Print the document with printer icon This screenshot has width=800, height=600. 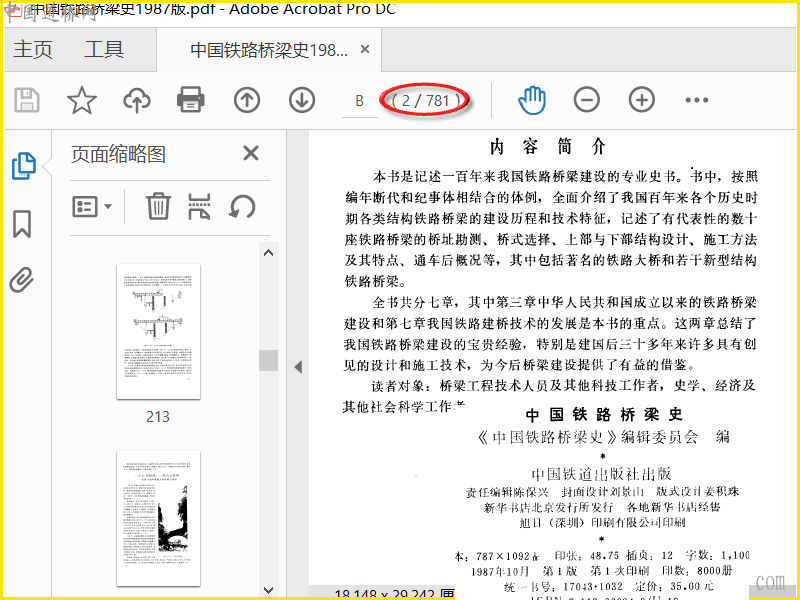point(191,100)
